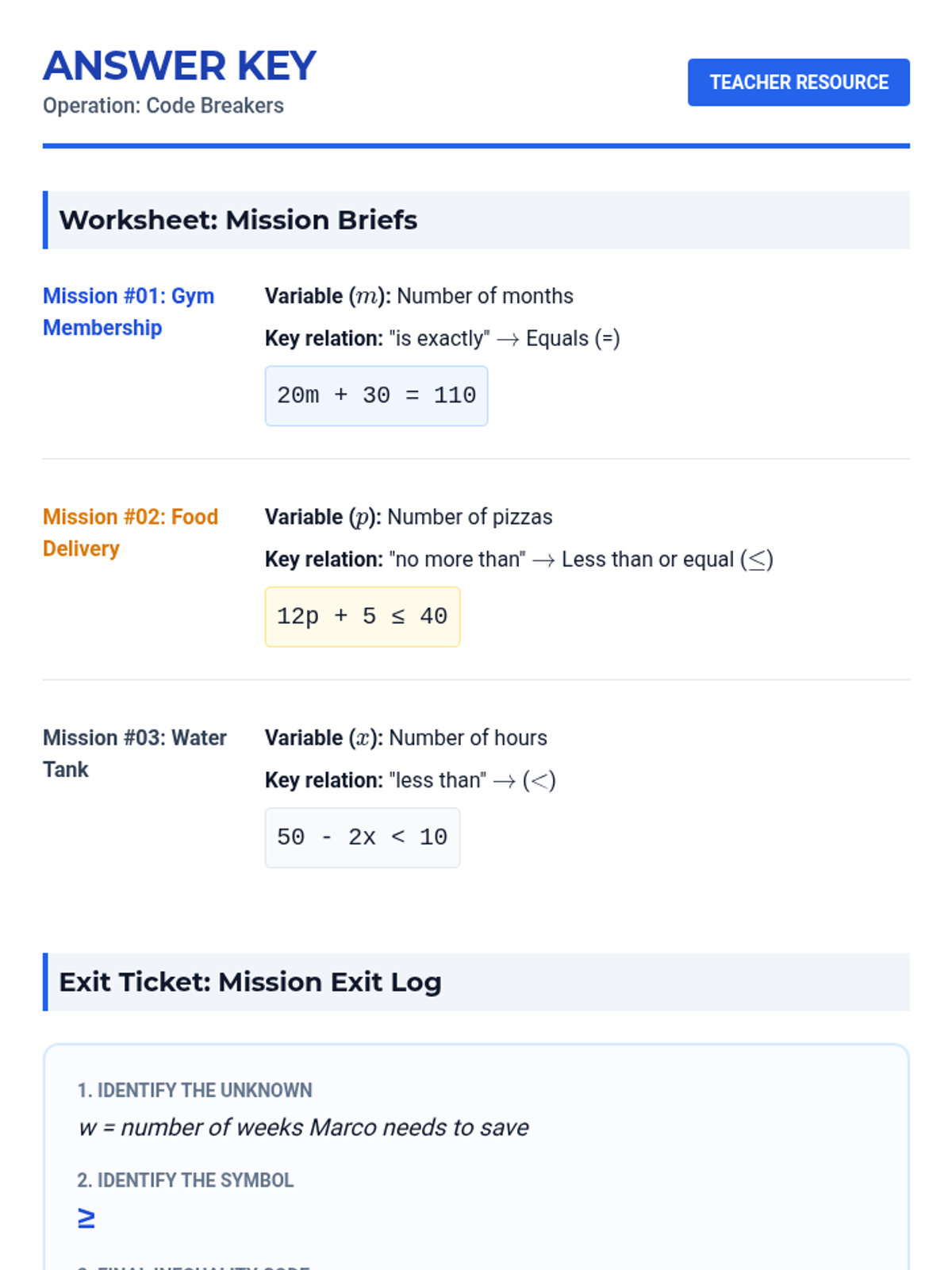Screen dimensions: 952x1270
Task: Click the '20m + 30 = 110' equation box
Action: click(376, 396)
